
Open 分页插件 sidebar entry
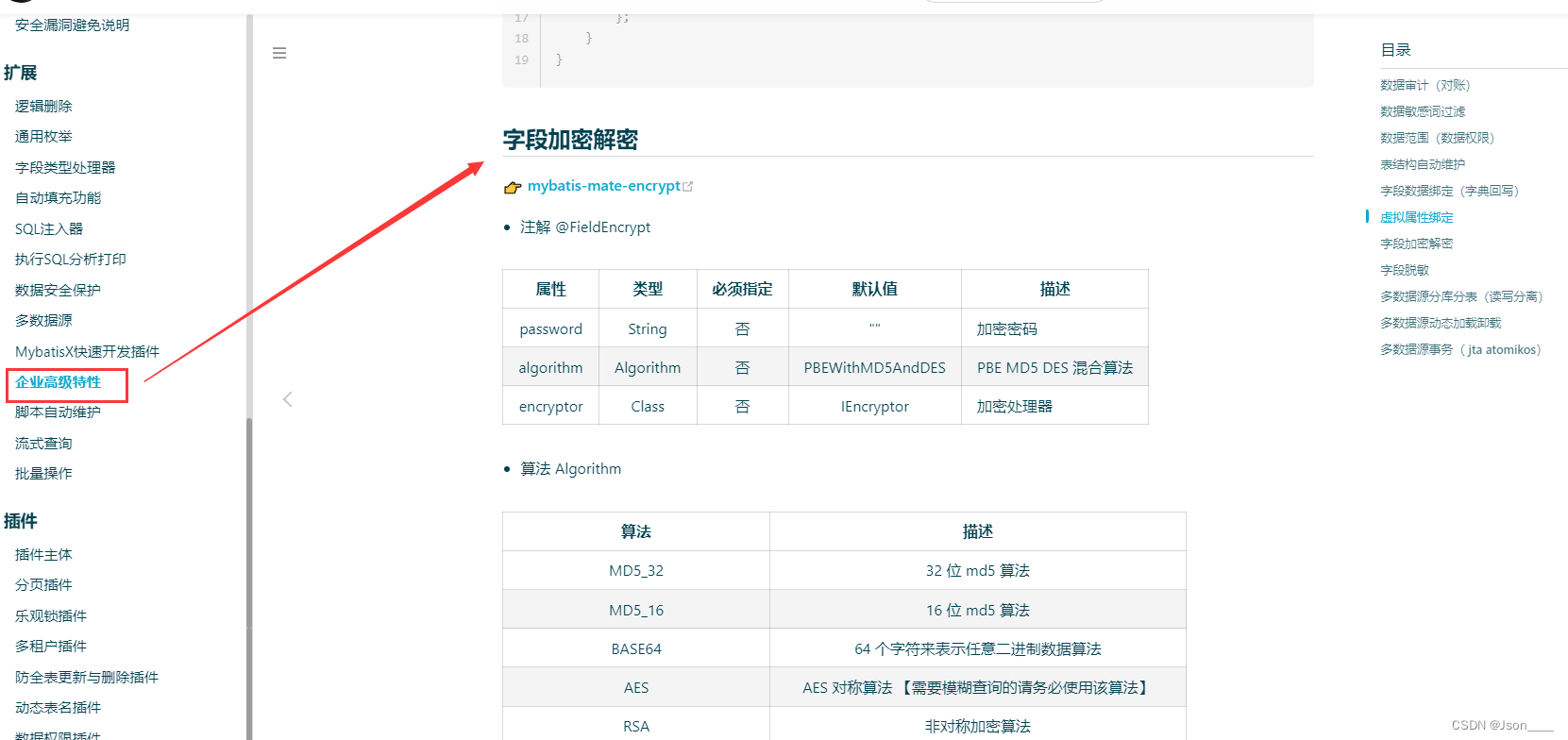pos(43,584)
